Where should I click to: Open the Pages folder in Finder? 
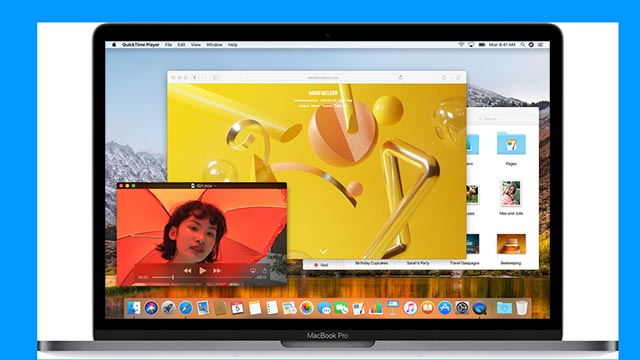[511, 144]
